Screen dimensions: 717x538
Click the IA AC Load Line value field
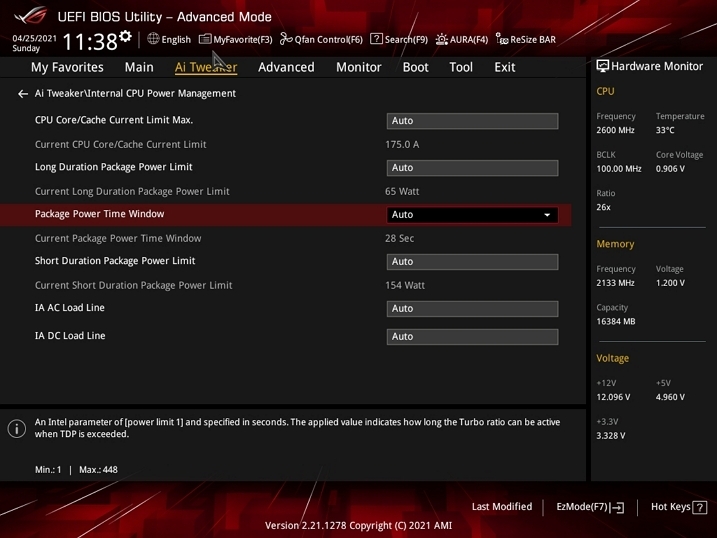(x=472, y=309)
